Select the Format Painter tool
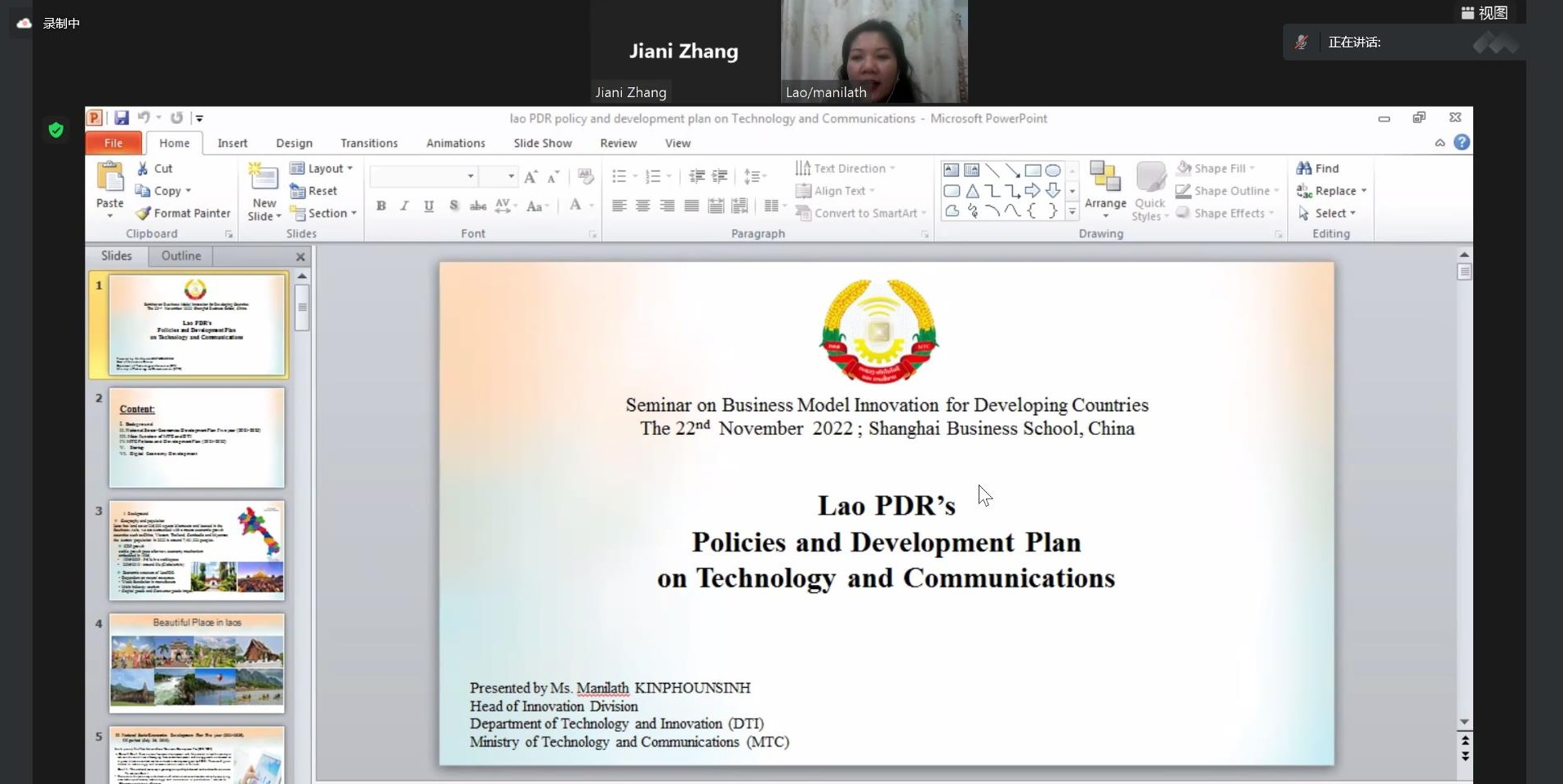Screen dimensions: 1563x784 pyautogui.click(x=182, y=213)
